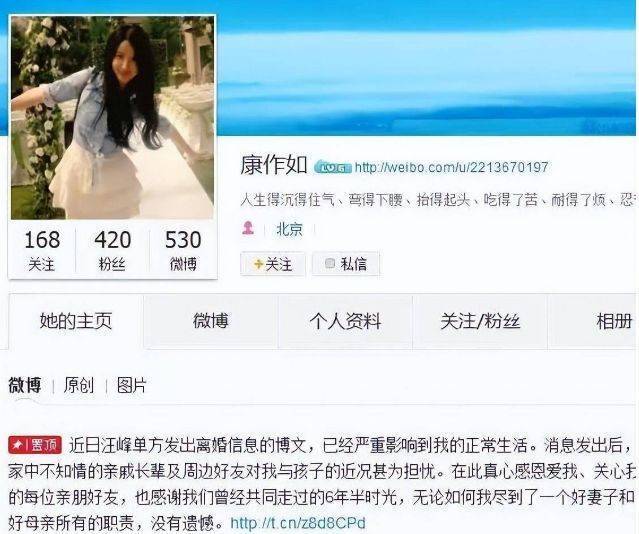This screenshot has width=639, height=534.
Task: Open the 关注/粉丝 tab
Action: pos(480,321)
